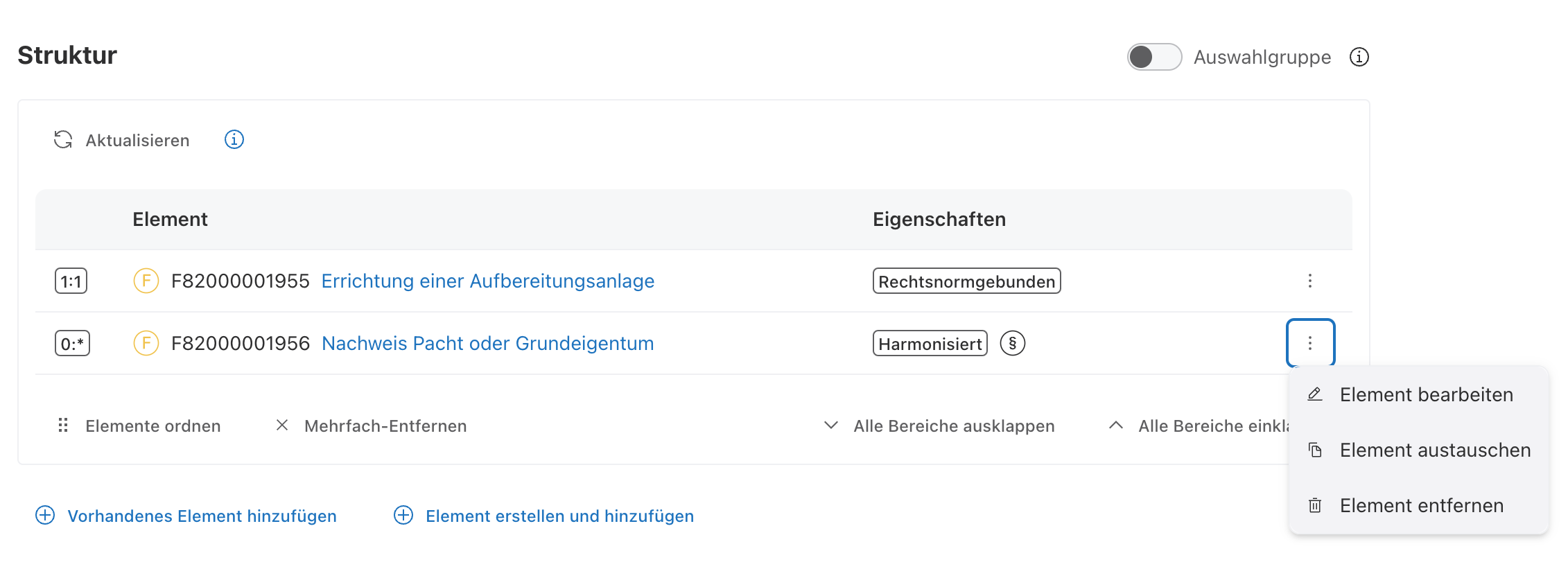
Task: Toggle the Auswahlgruppe switch
Action: tap(1153, 57)
